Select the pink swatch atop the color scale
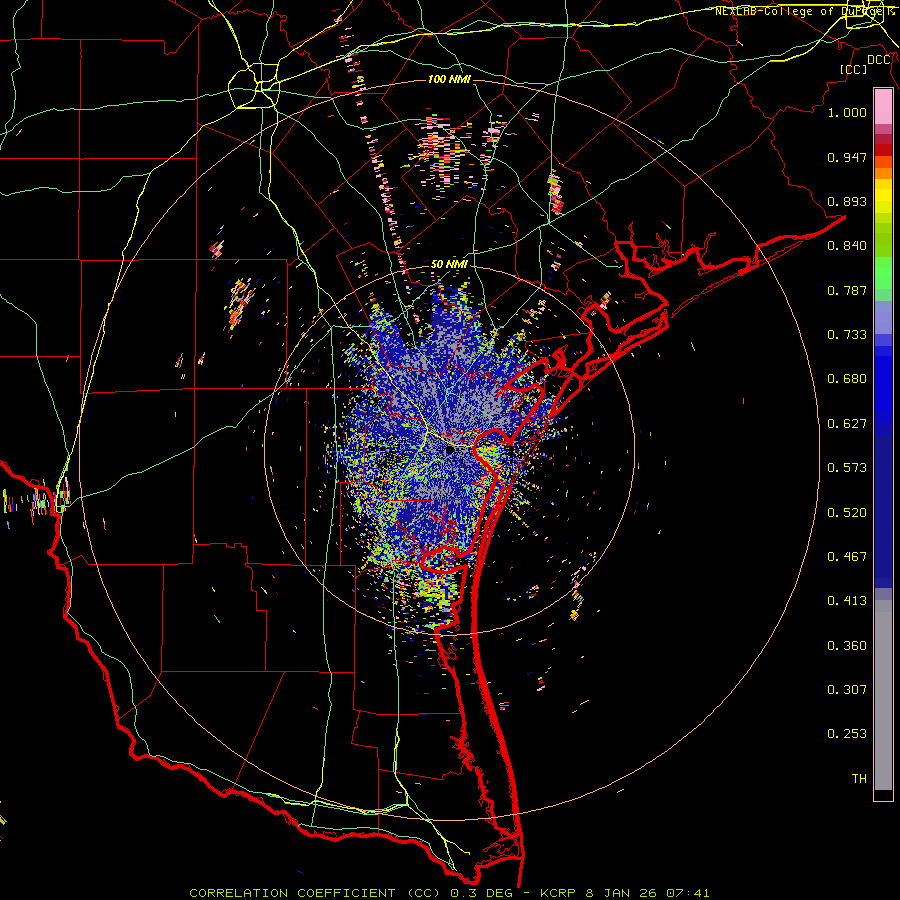 (x=883, y=106)
